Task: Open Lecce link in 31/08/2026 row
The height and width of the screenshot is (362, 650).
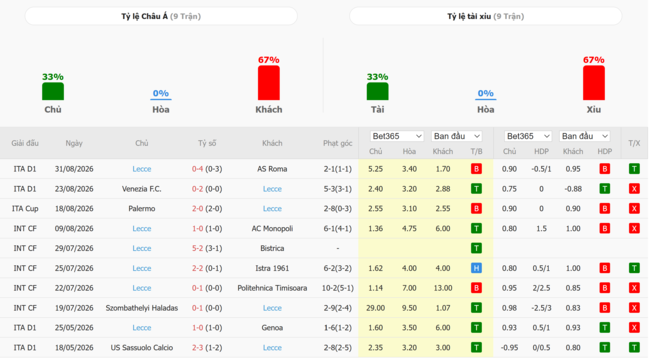Action: point(142,169)
